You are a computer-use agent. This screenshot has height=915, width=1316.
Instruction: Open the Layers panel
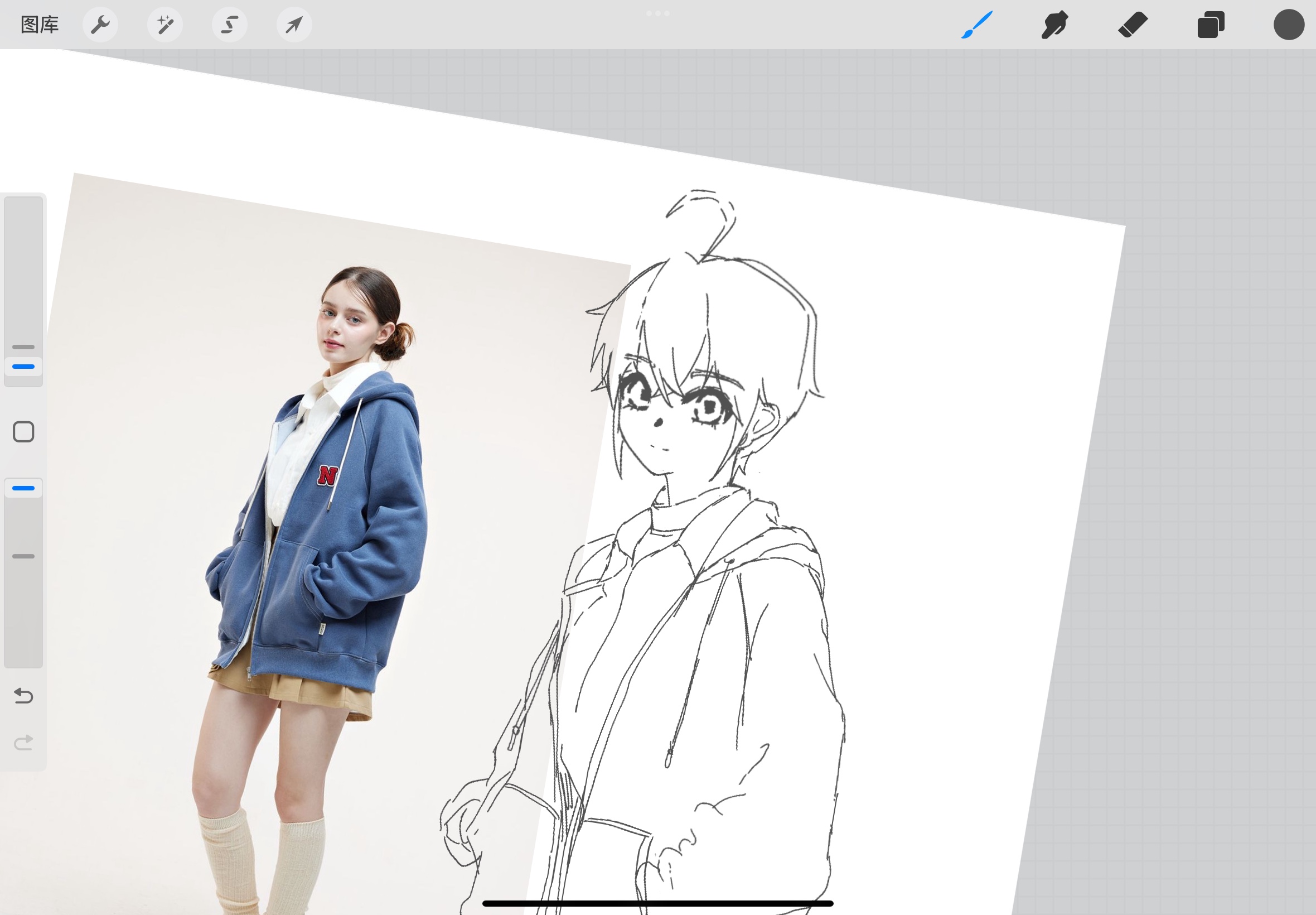point(1211,25)
